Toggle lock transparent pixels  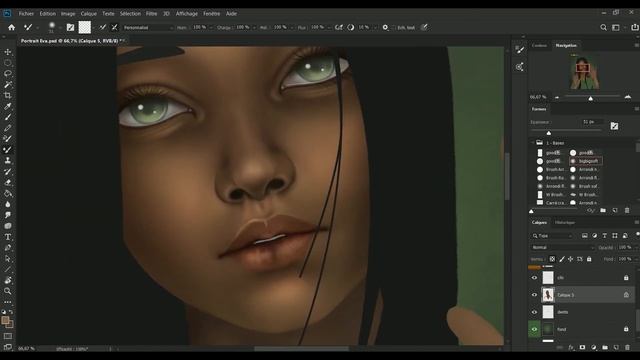[x=552, y=259]
